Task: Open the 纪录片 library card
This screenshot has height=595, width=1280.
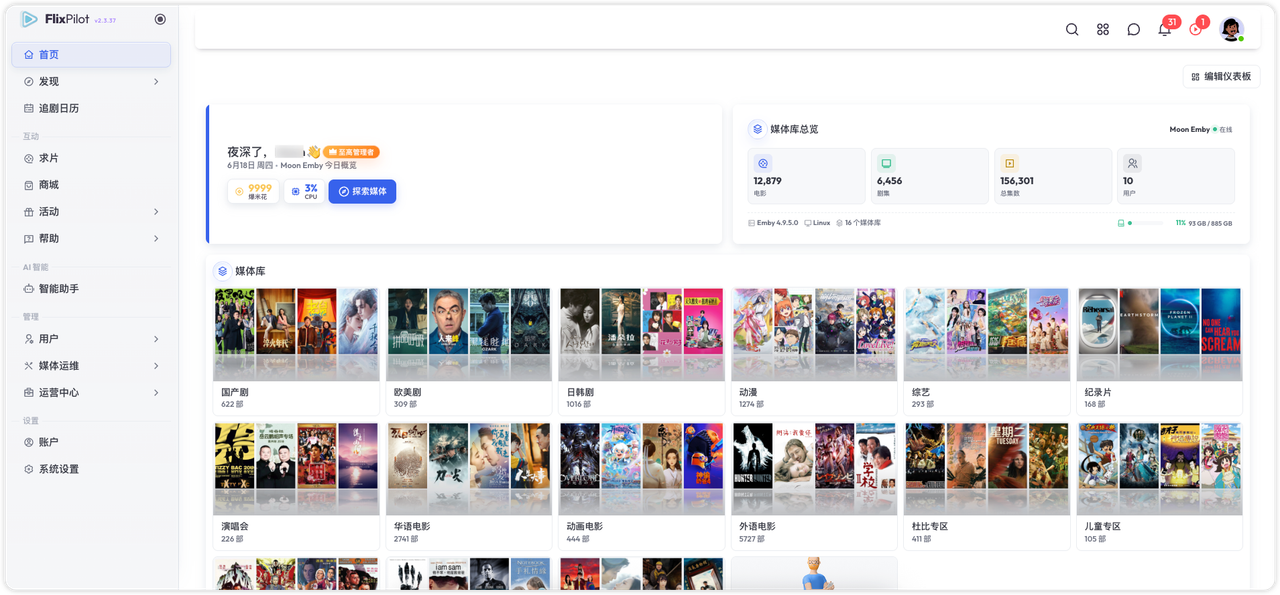Action: [1159, 351]
